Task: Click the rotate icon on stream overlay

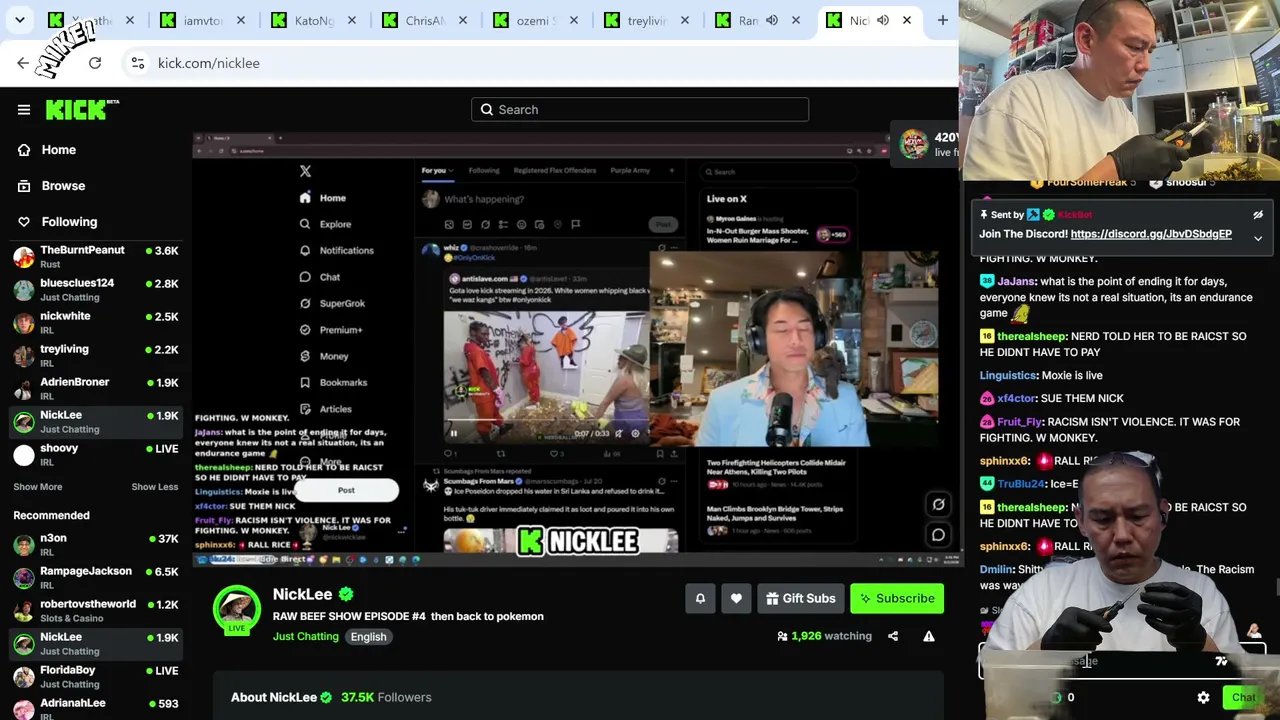Action: point(939,505)
